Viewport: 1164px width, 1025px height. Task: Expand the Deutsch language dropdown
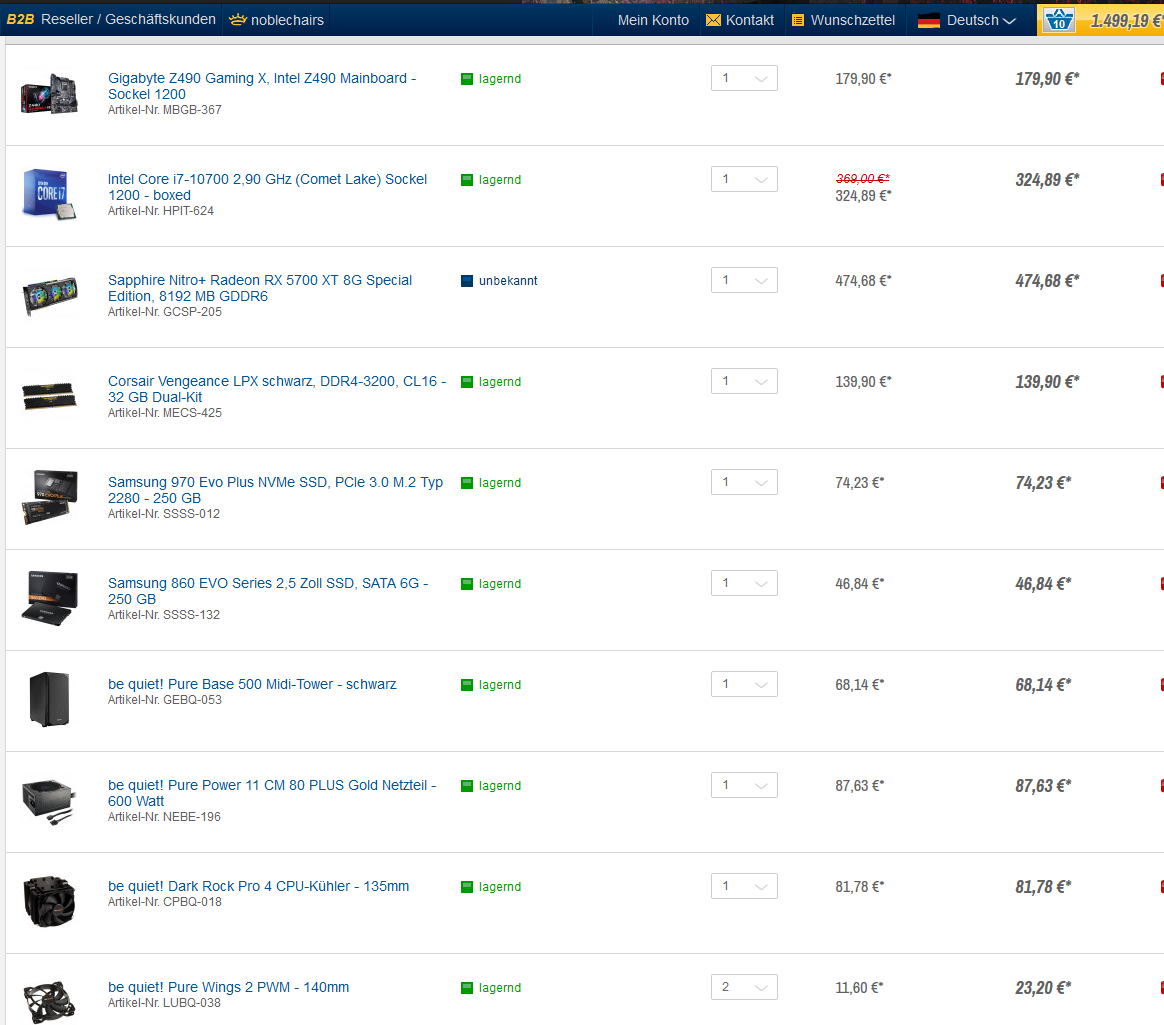tap(967, 20)
